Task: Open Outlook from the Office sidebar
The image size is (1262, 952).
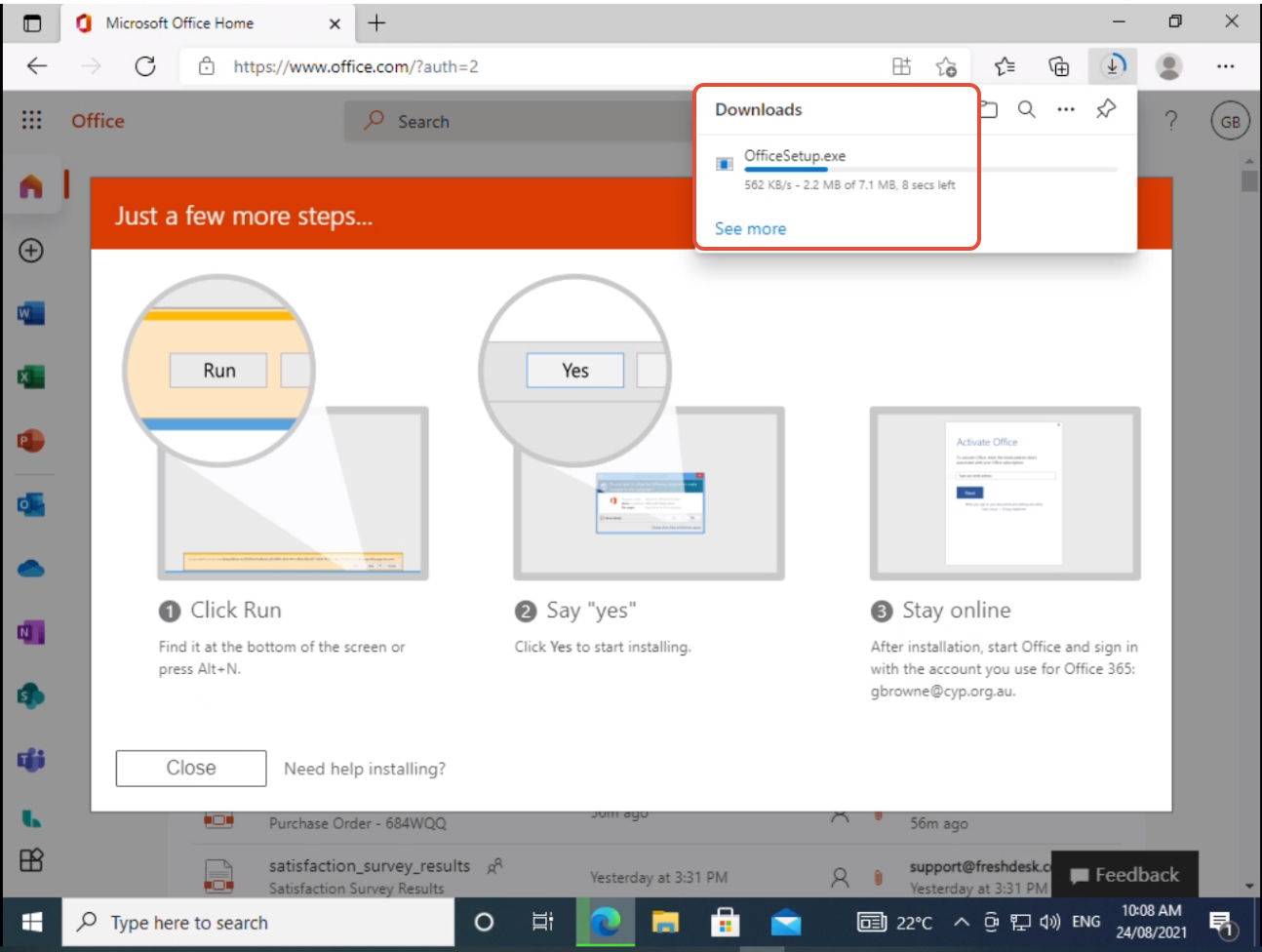Action: (31, 504)
